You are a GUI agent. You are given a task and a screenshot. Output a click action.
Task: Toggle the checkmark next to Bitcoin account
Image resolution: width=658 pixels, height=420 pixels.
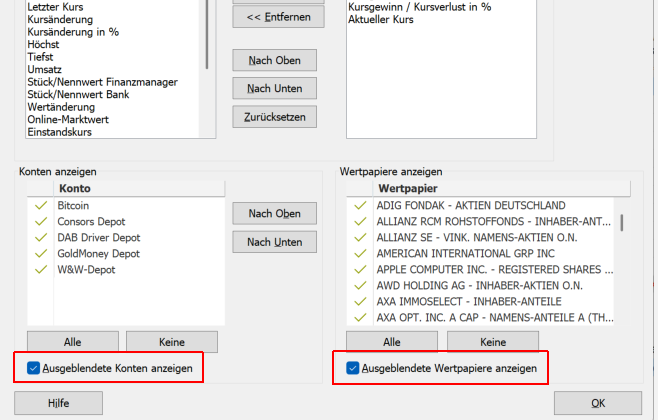pos(41,205)
